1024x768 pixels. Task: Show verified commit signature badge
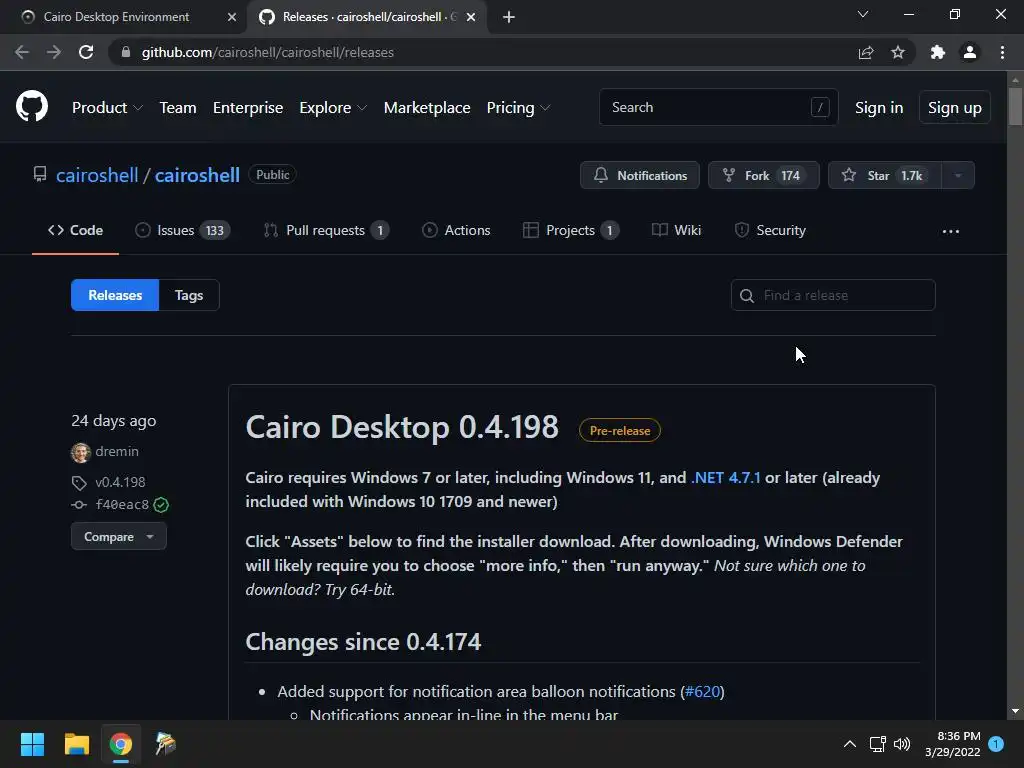[161, 505]
